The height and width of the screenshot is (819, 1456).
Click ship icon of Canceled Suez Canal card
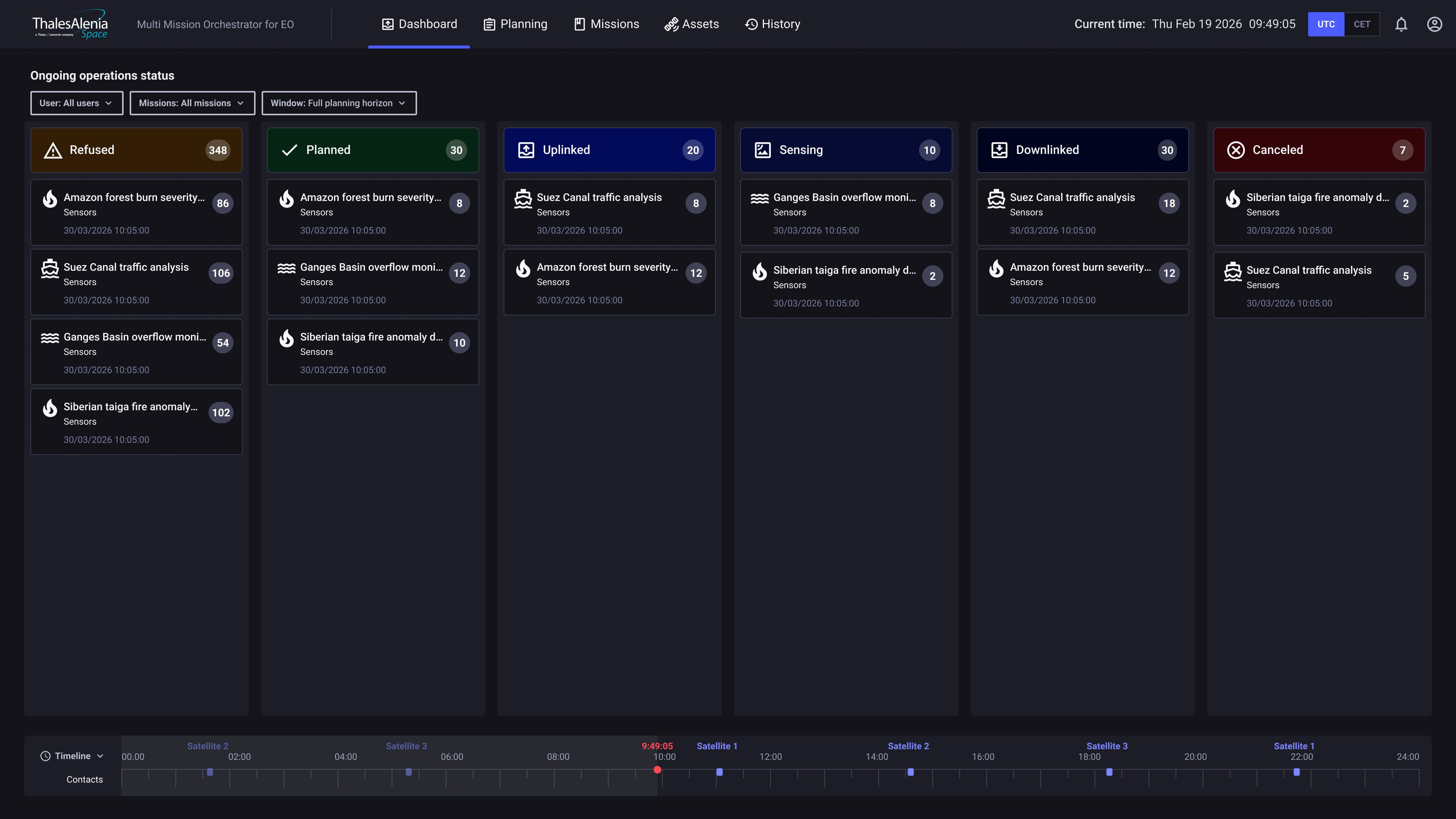(x=1233, y=271)
